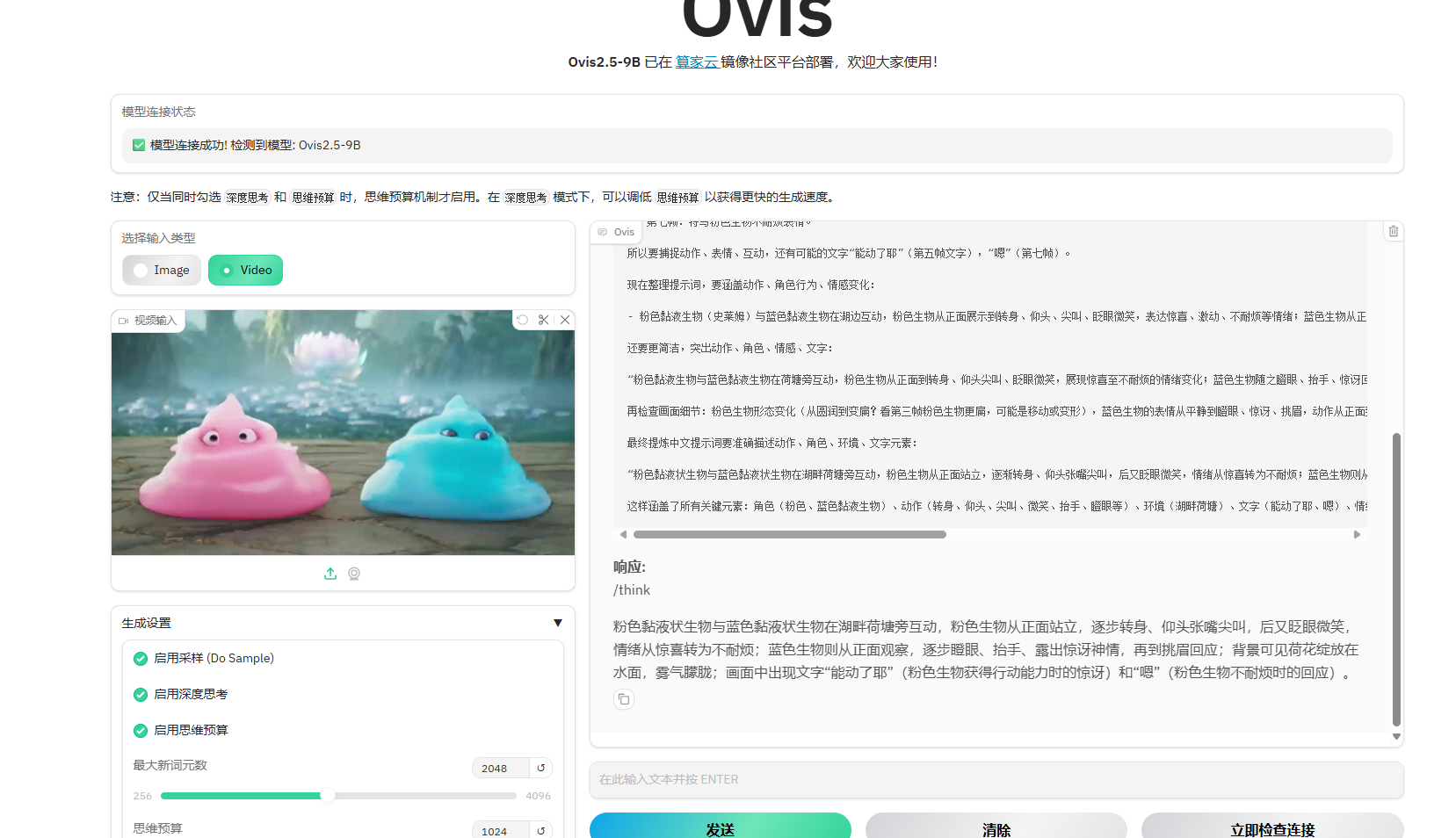The width and height of the screenshot is (1456, 838).
Task: Click the upload icon below the video
Action: tap(330, 574)
